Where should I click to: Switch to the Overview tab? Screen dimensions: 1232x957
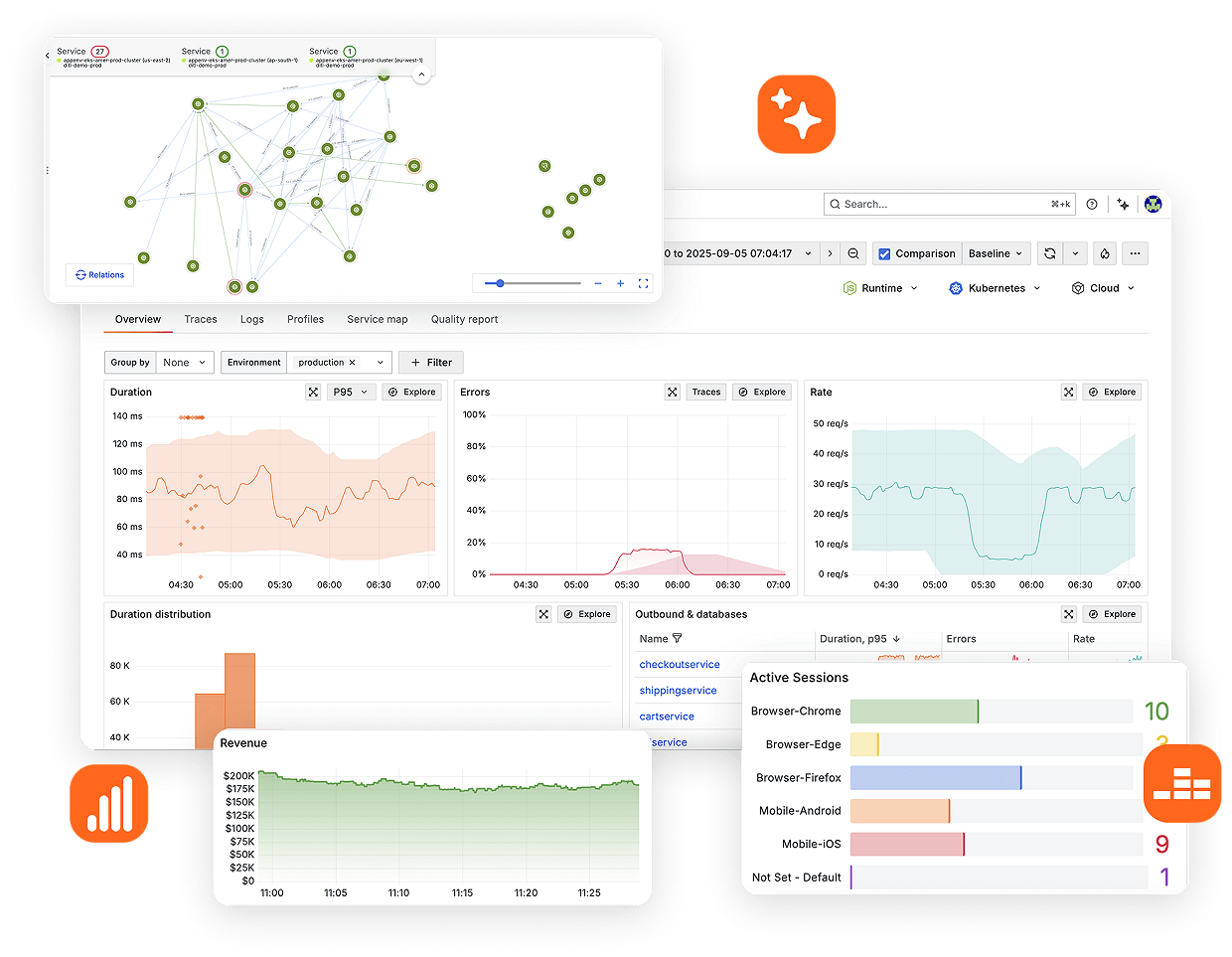pyautogui.click(x=138, y=319)
